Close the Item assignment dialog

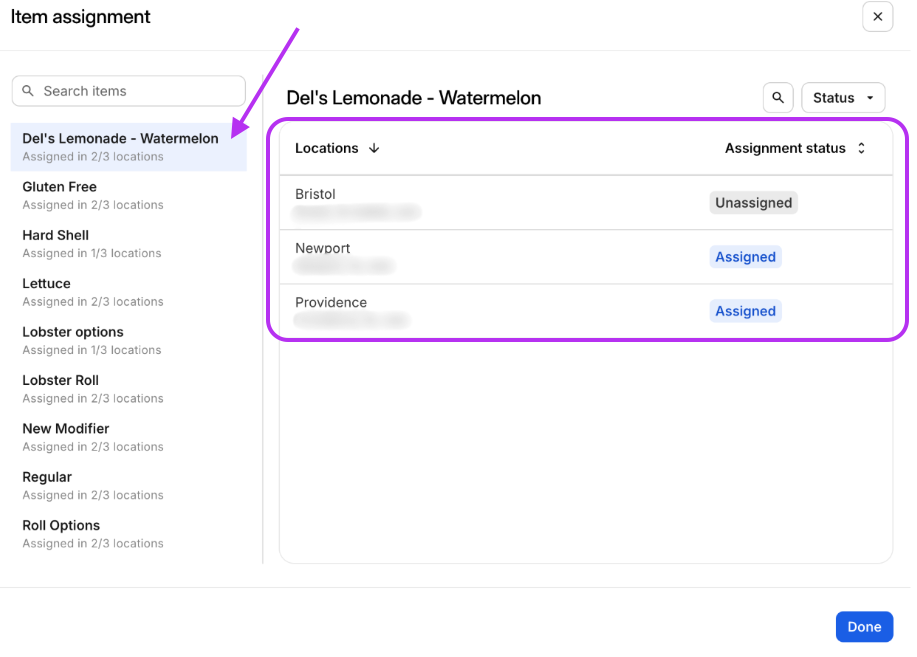[877, 17]
